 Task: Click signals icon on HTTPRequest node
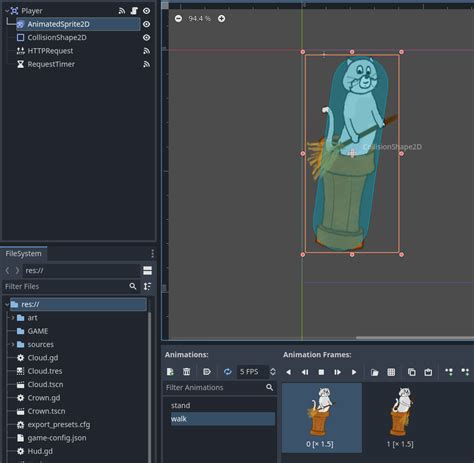pos(146,51)
